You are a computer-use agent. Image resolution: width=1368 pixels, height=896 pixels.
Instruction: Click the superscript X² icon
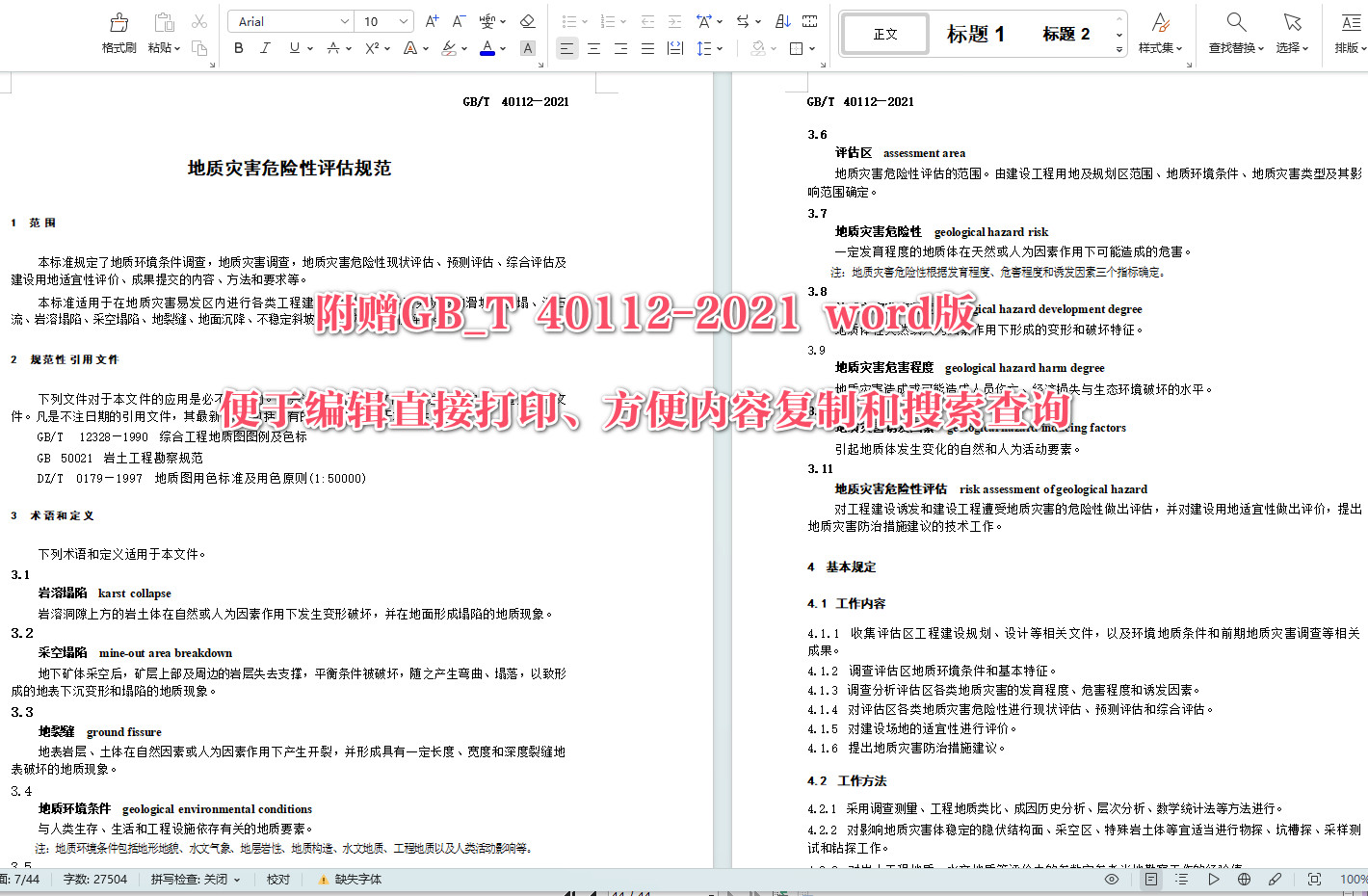(371, 47)
